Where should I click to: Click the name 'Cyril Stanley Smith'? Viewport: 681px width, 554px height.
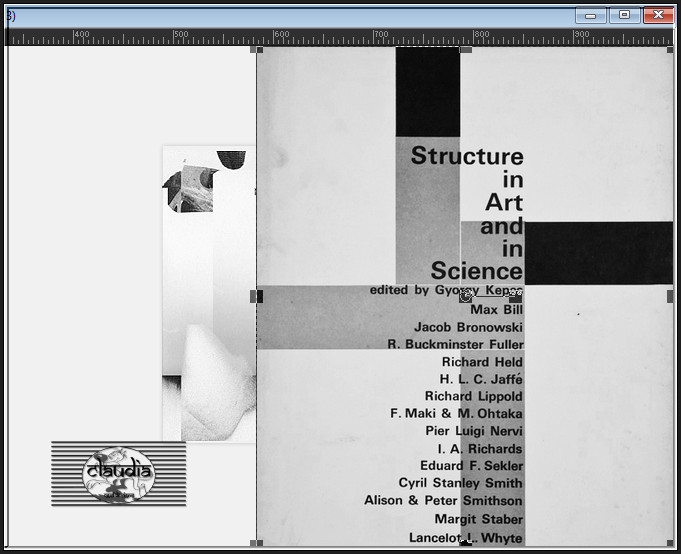[x=460, y=483]
